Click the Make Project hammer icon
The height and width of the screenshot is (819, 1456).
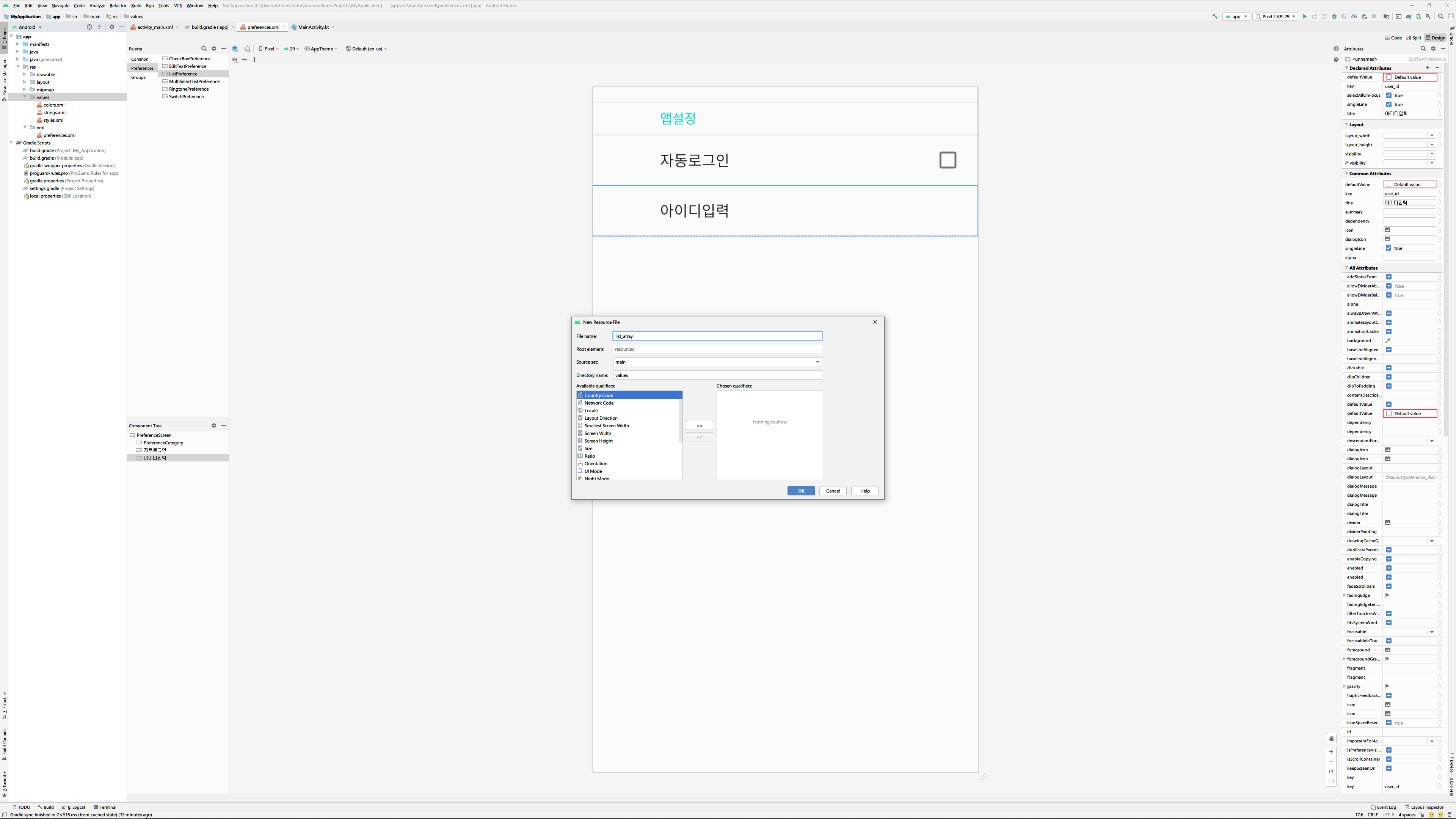[1215, 16]
